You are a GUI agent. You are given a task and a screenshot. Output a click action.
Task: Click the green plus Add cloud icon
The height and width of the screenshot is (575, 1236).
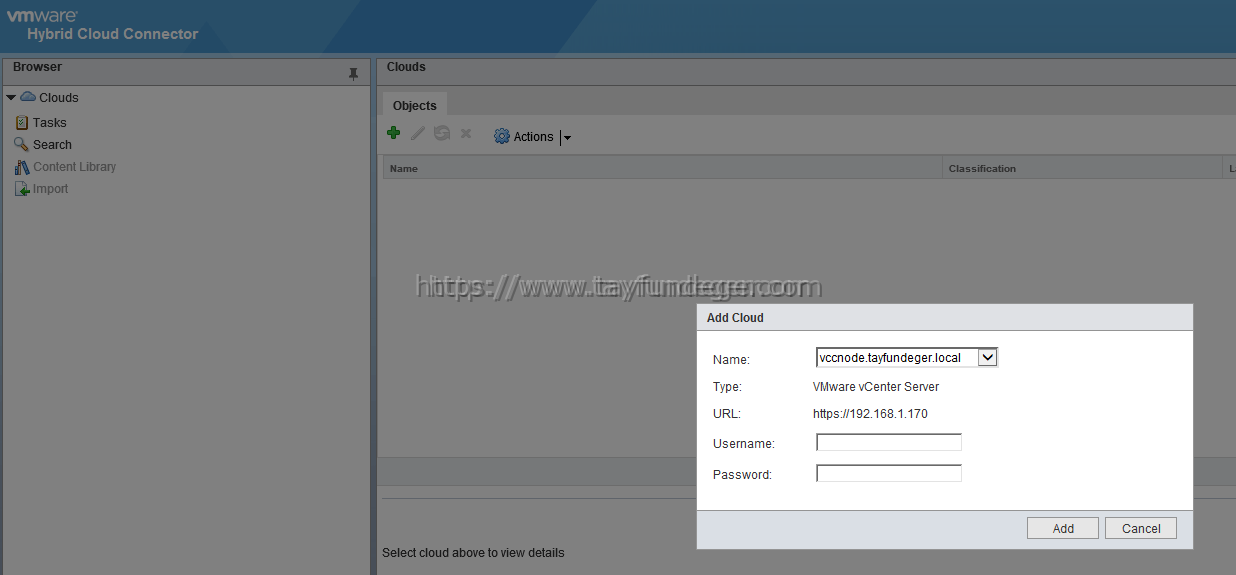394,133
